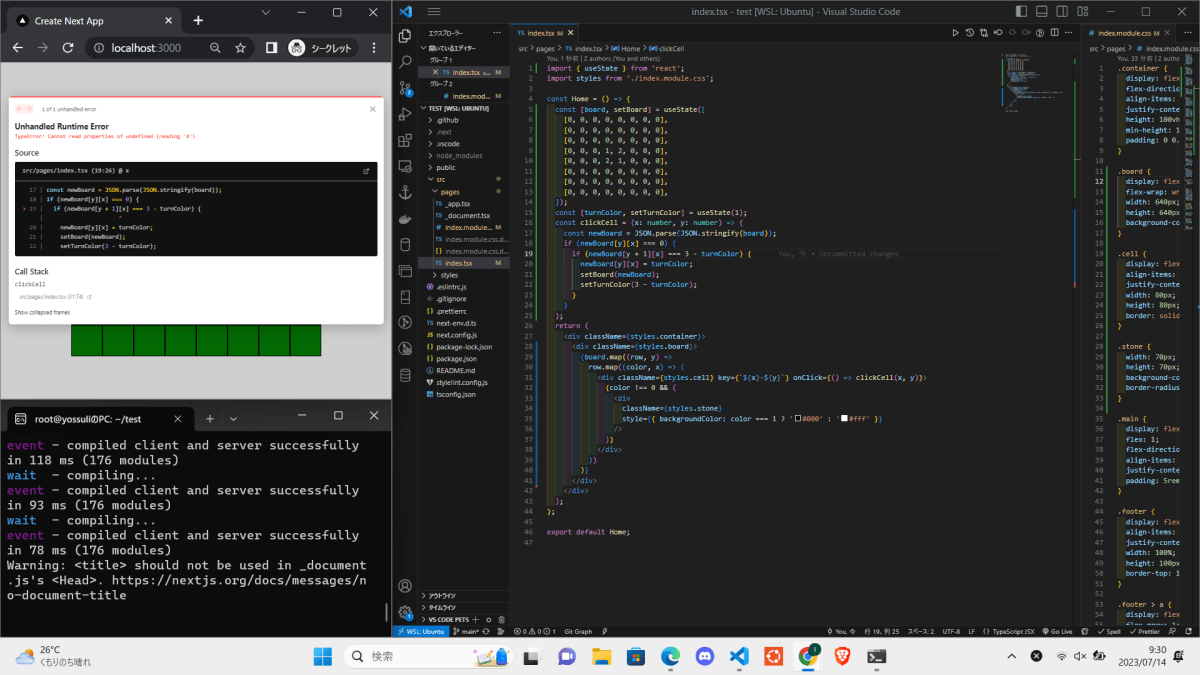Open the Source Control view
1200x675 pixels.
click(x=405, y=88)
